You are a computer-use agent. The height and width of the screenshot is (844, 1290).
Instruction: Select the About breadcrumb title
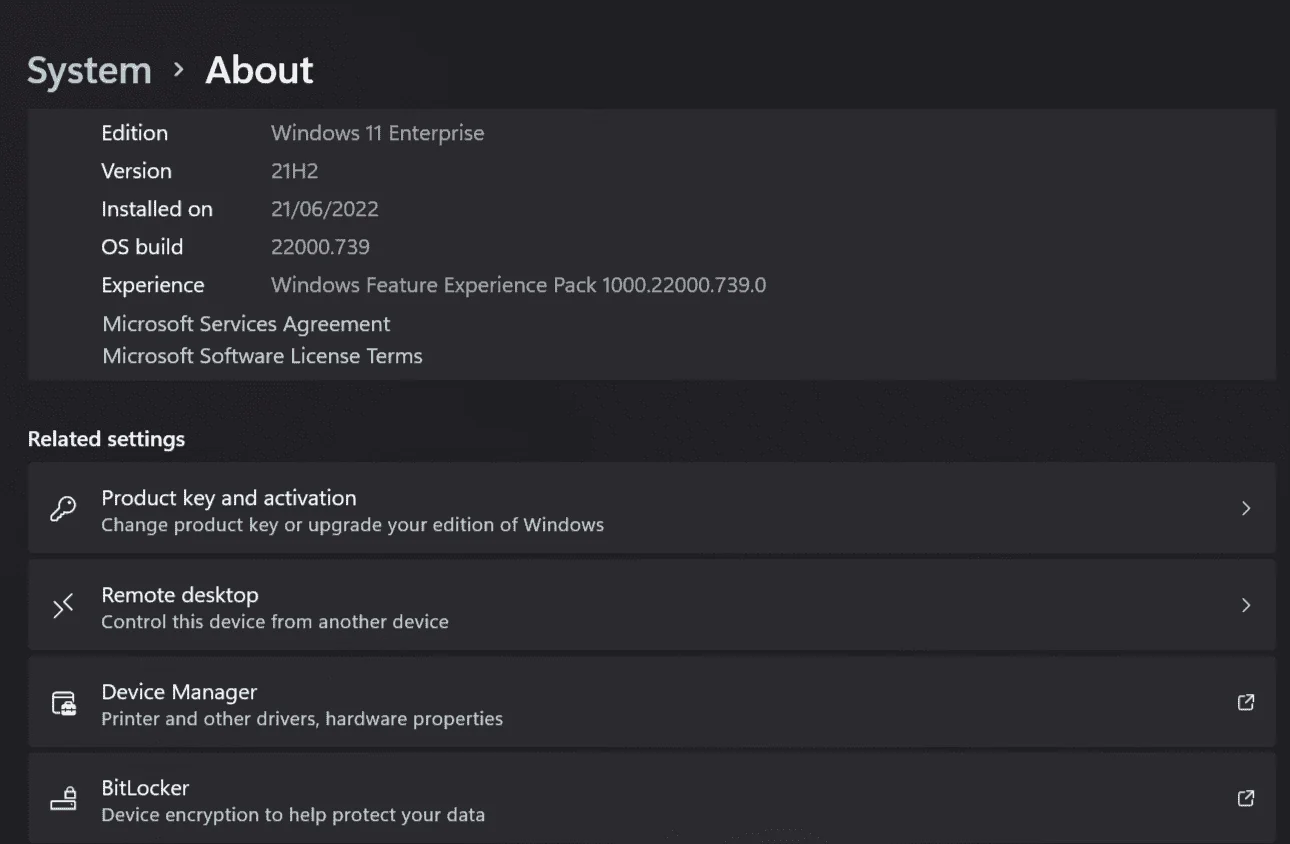click(259, 71)
